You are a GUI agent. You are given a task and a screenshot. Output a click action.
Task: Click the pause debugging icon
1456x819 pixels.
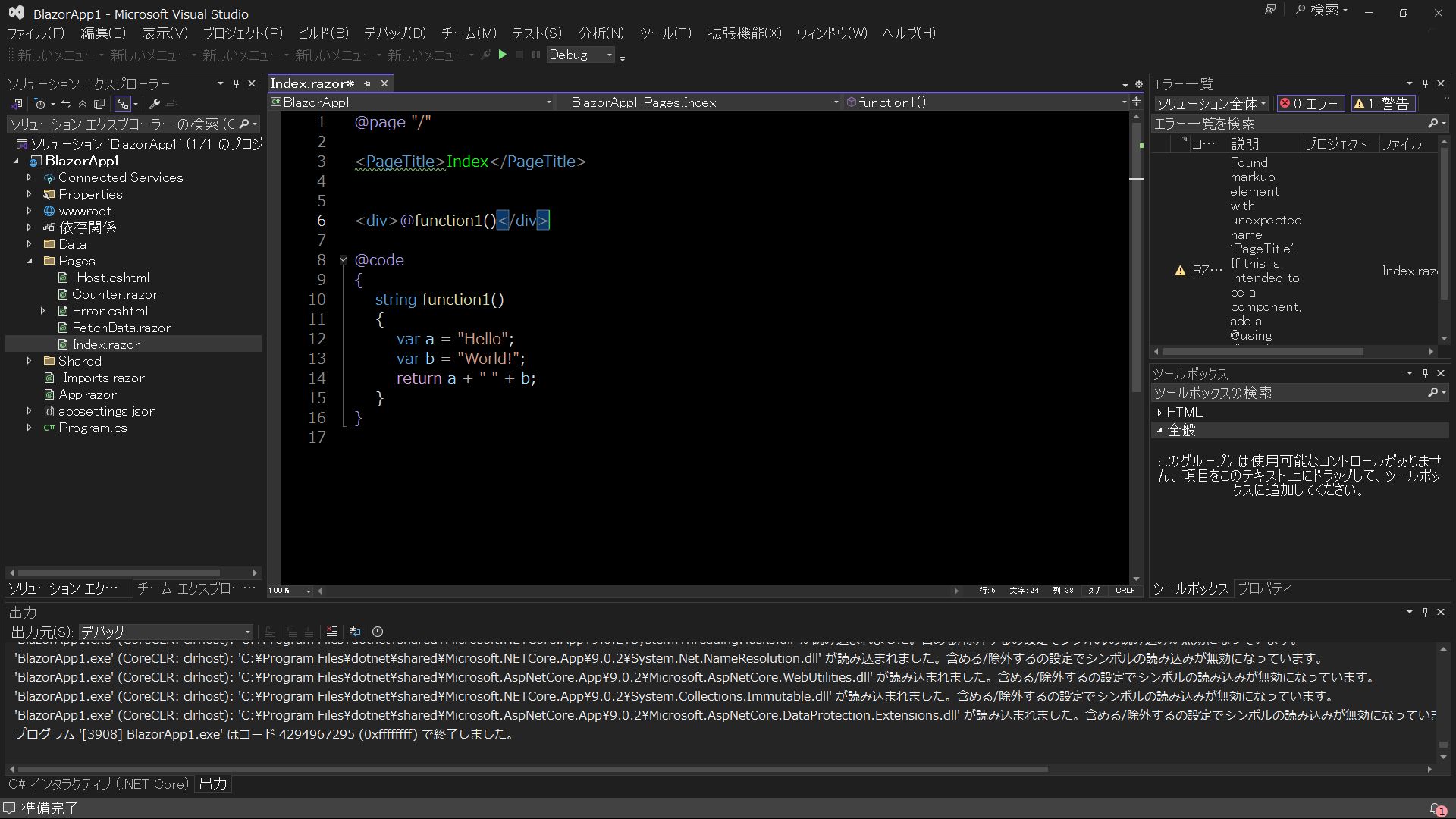536,55
